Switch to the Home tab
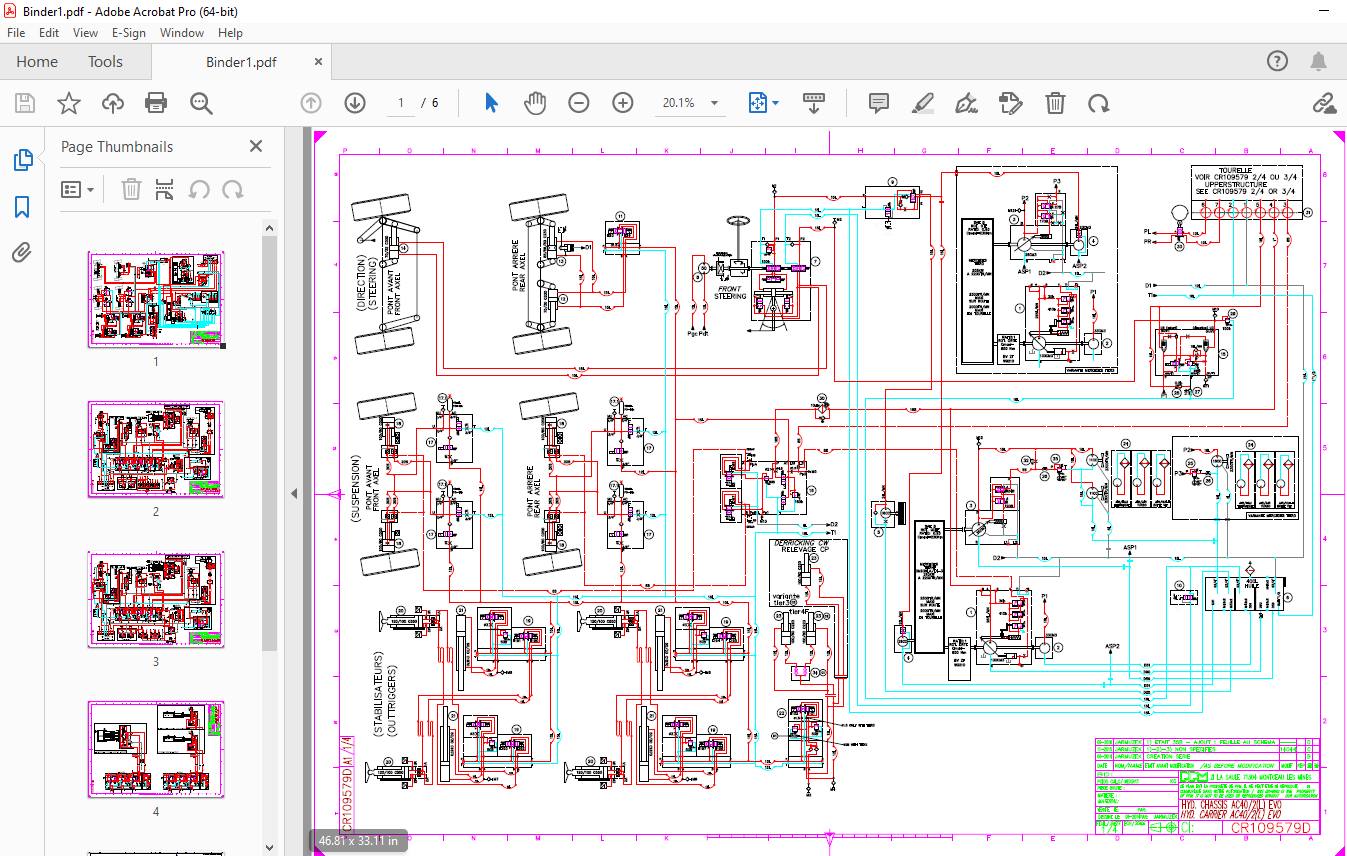The image size is (1347, 856). click(37, 62)
